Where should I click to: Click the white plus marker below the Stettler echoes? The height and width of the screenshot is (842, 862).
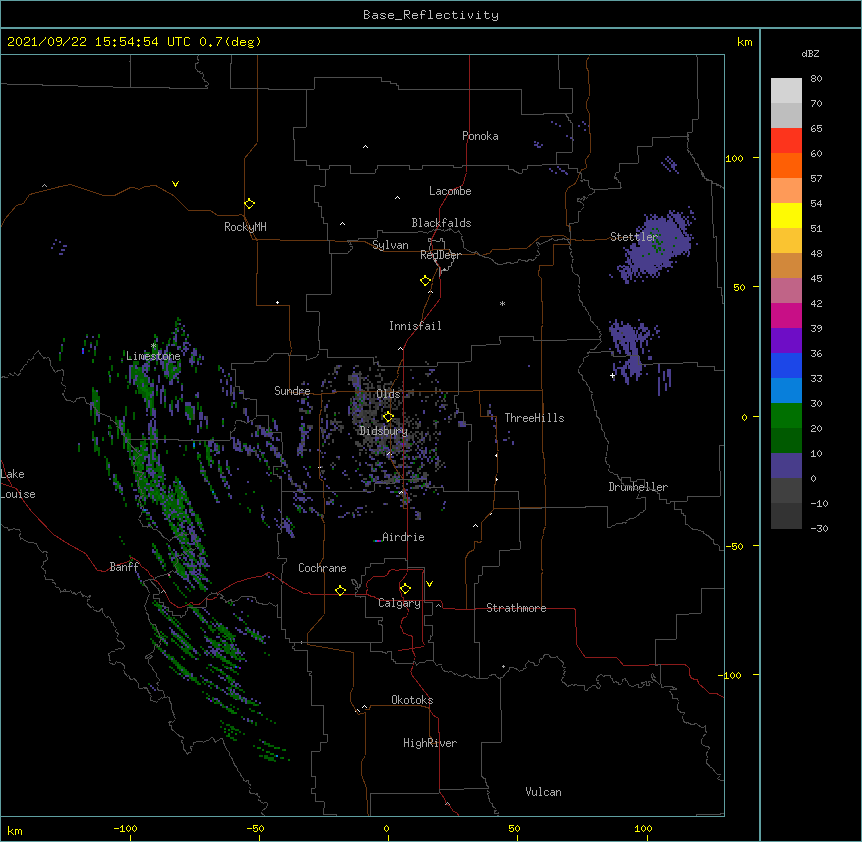(x=612, y=375)
